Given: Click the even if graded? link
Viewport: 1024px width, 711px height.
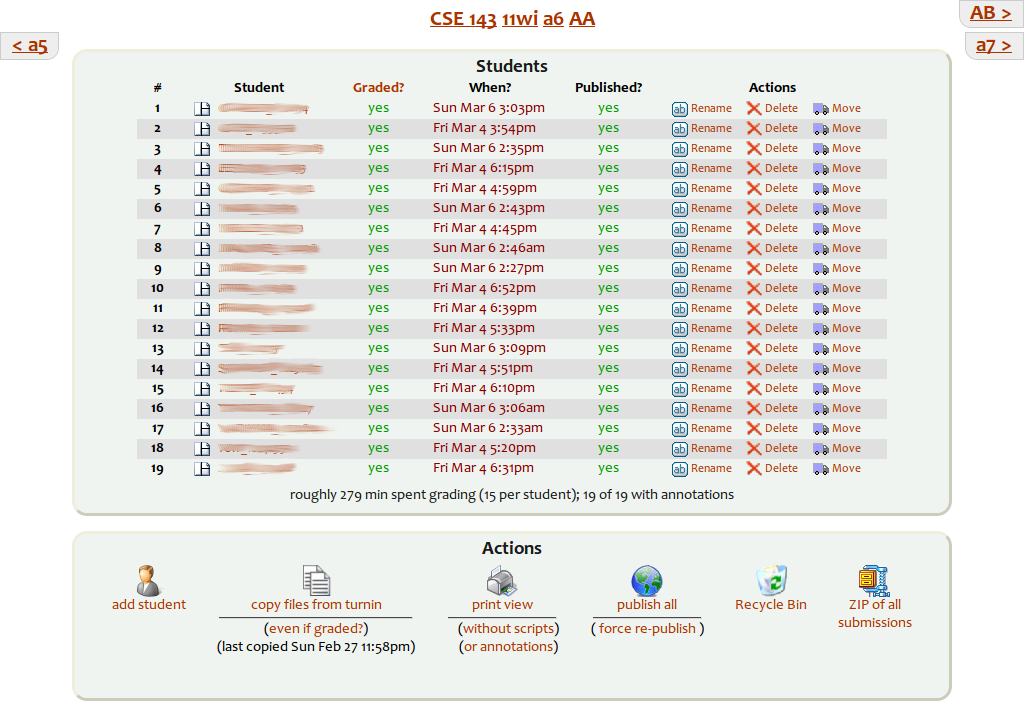Looking at the screenshot, I should tap(316, 629).
